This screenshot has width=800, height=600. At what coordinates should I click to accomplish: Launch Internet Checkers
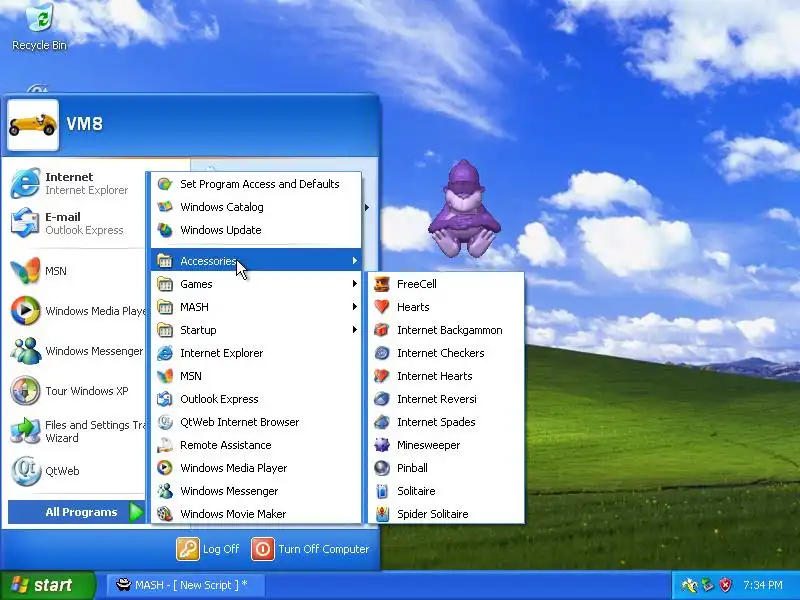(446, 353)
